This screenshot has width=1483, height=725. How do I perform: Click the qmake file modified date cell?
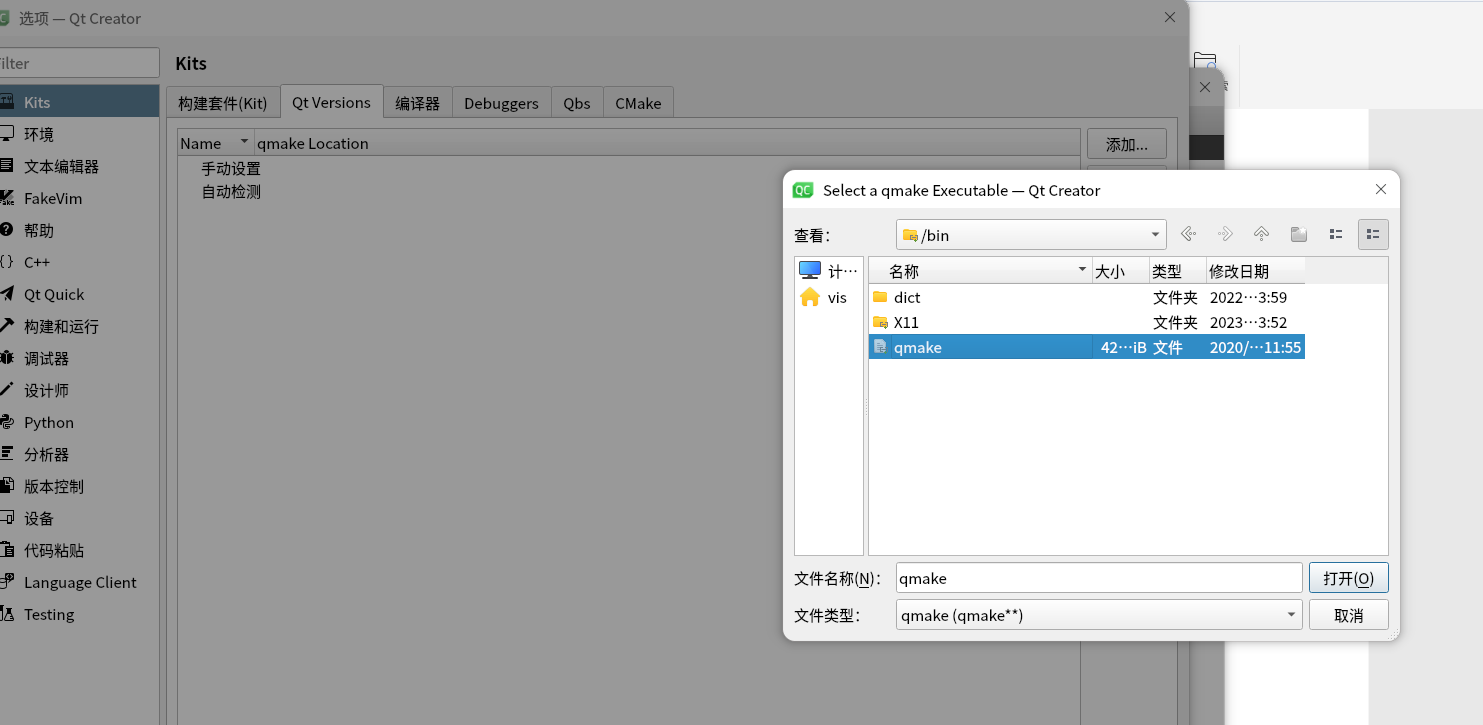pos(1255,347)
